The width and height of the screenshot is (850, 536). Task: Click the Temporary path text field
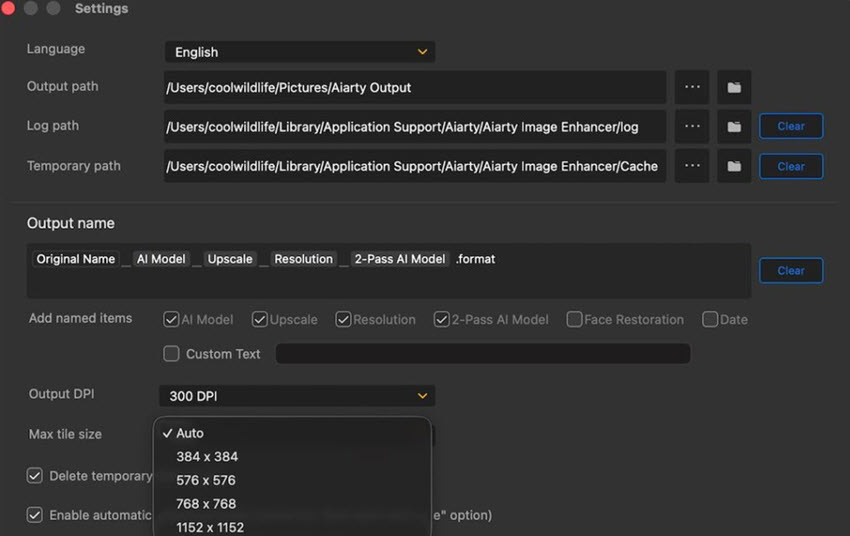click(415, 166)
